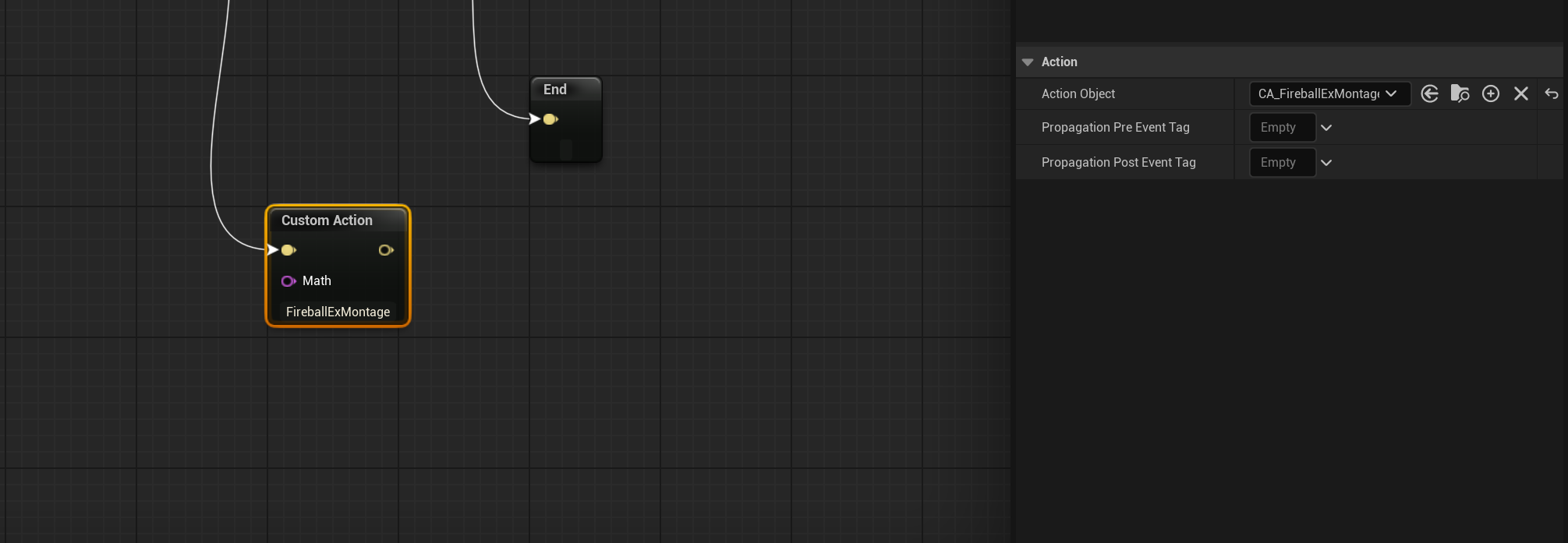Create new Action Object asset with plus icon

pyautogui.click(x=1491, y=94)
